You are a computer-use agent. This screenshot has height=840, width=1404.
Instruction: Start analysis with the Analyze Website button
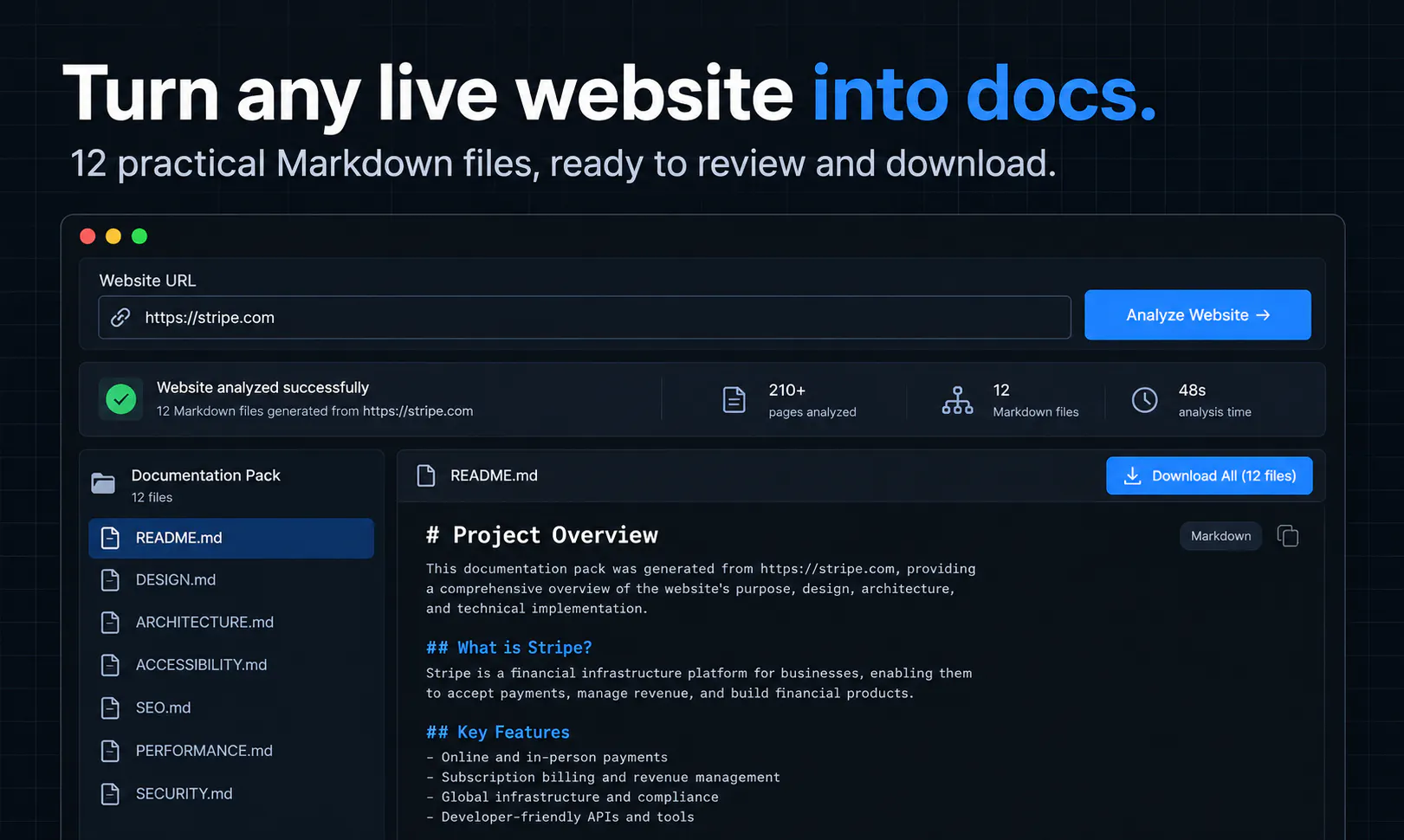[x=1198, y=315]
